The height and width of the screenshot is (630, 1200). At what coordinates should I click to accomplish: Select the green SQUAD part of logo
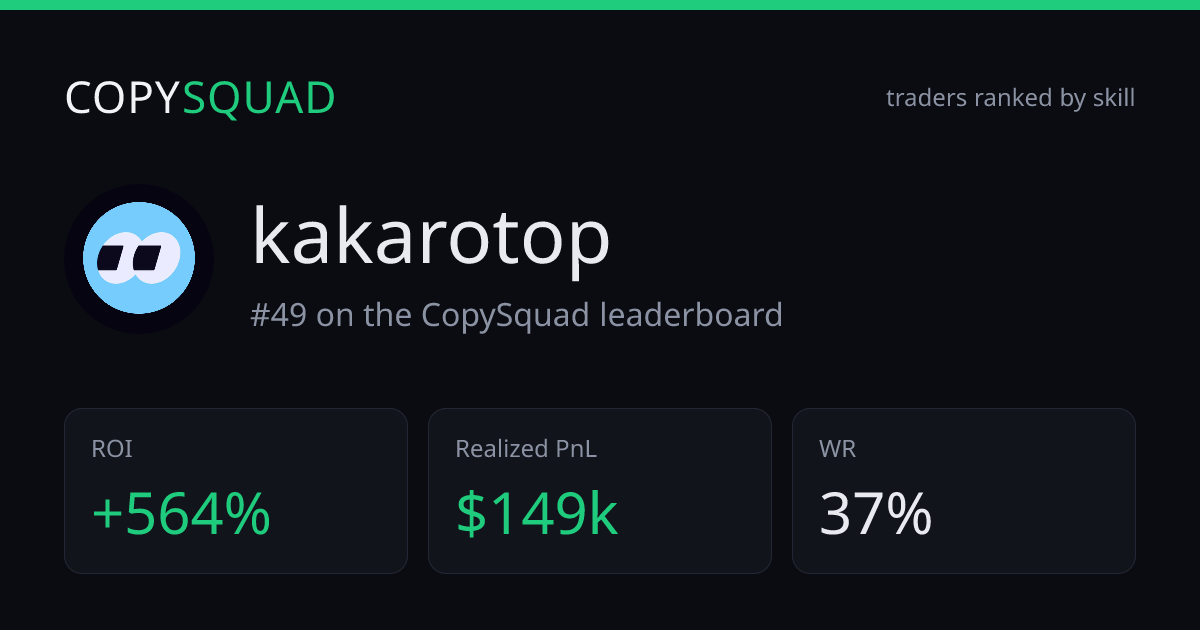click(259, 98)
